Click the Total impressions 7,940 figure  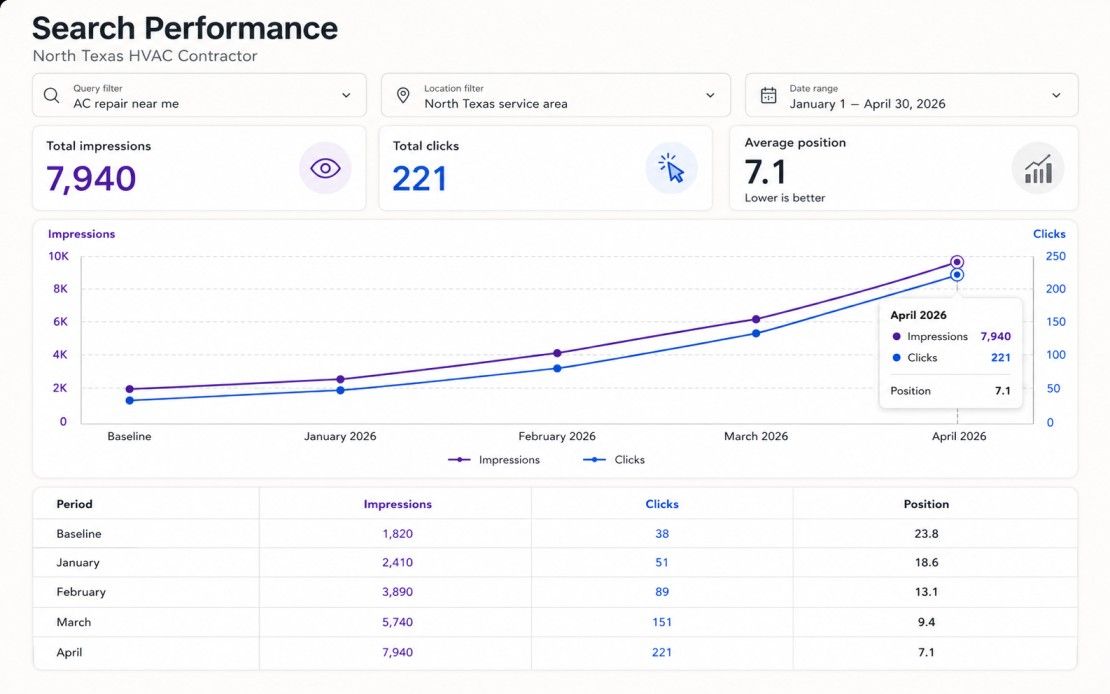click(91, 178)
